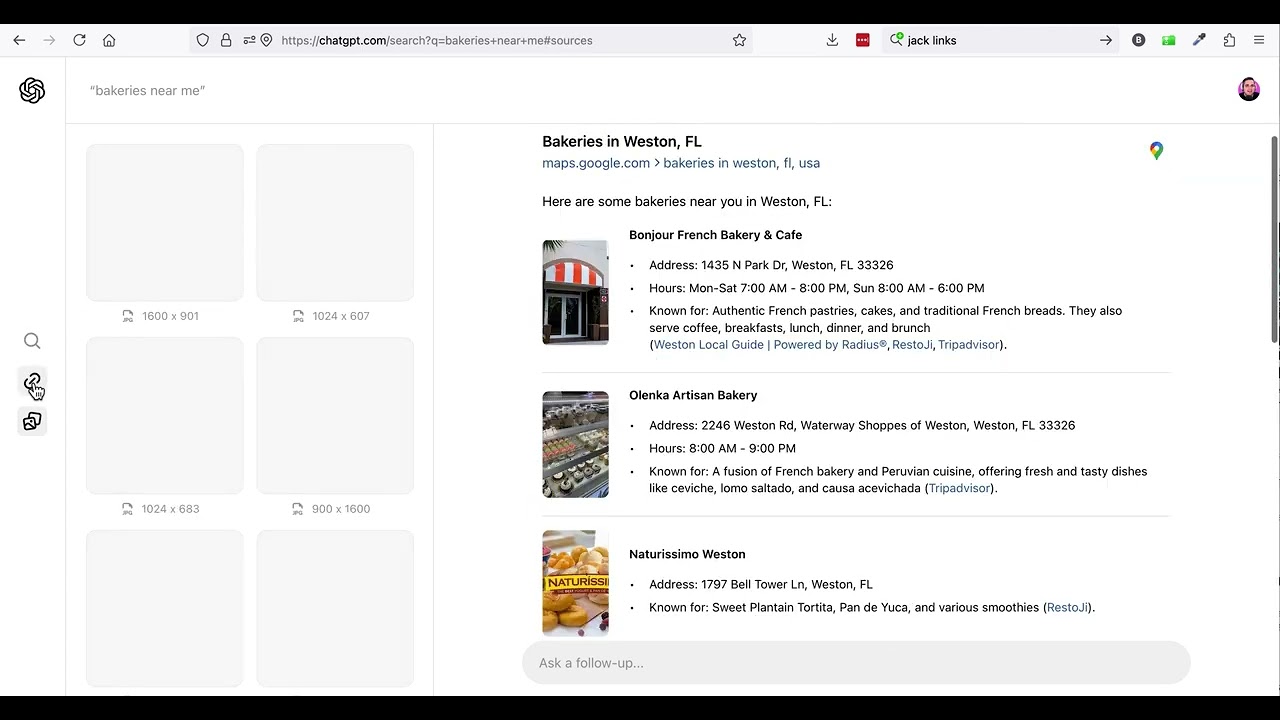The width and height of the screenshot is (1280, 720).
Task: Click the browser forward arrow
Action: (x=49, y=40)
